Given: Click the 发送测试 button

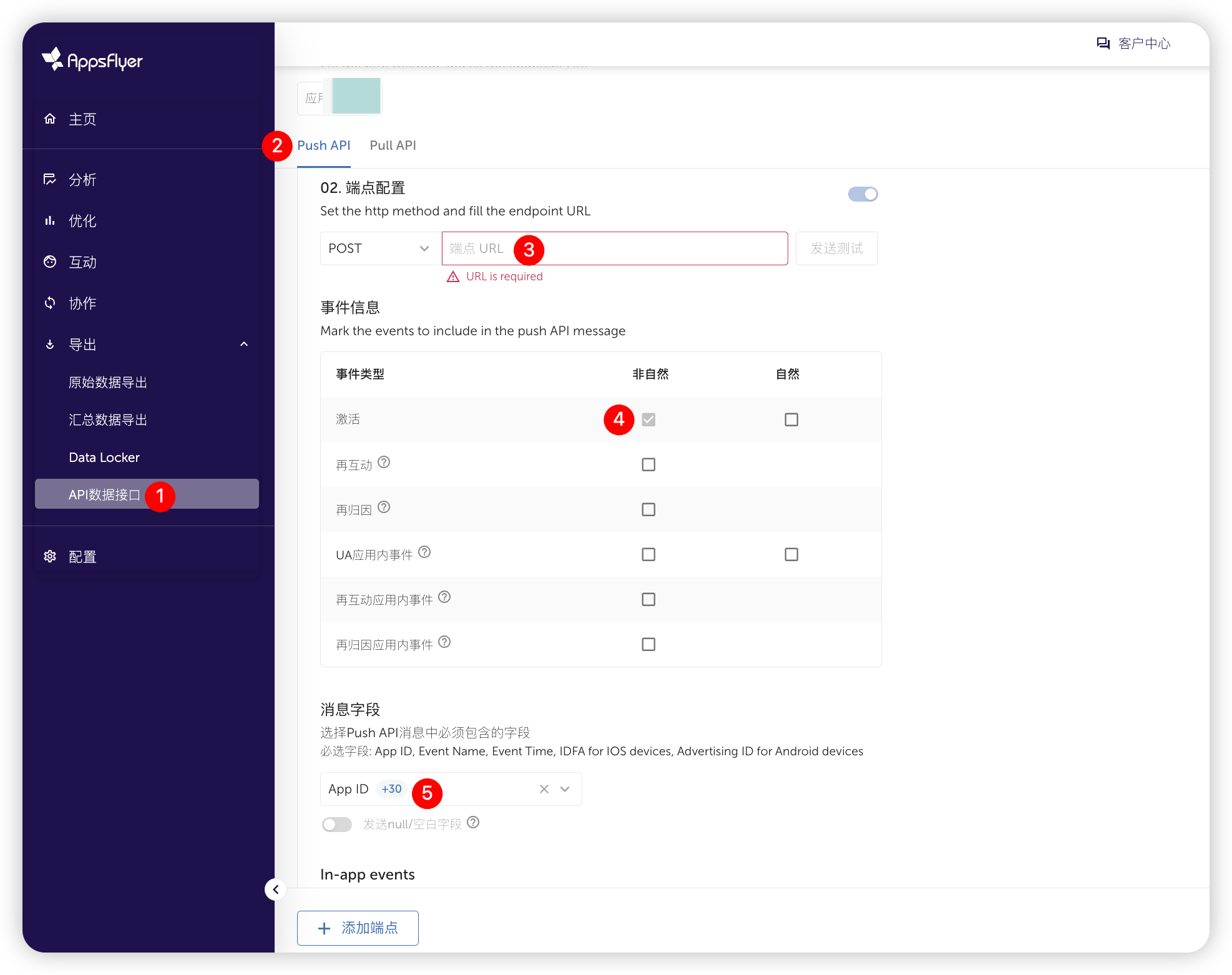Looking at the screenshot, I should (836, 248).
